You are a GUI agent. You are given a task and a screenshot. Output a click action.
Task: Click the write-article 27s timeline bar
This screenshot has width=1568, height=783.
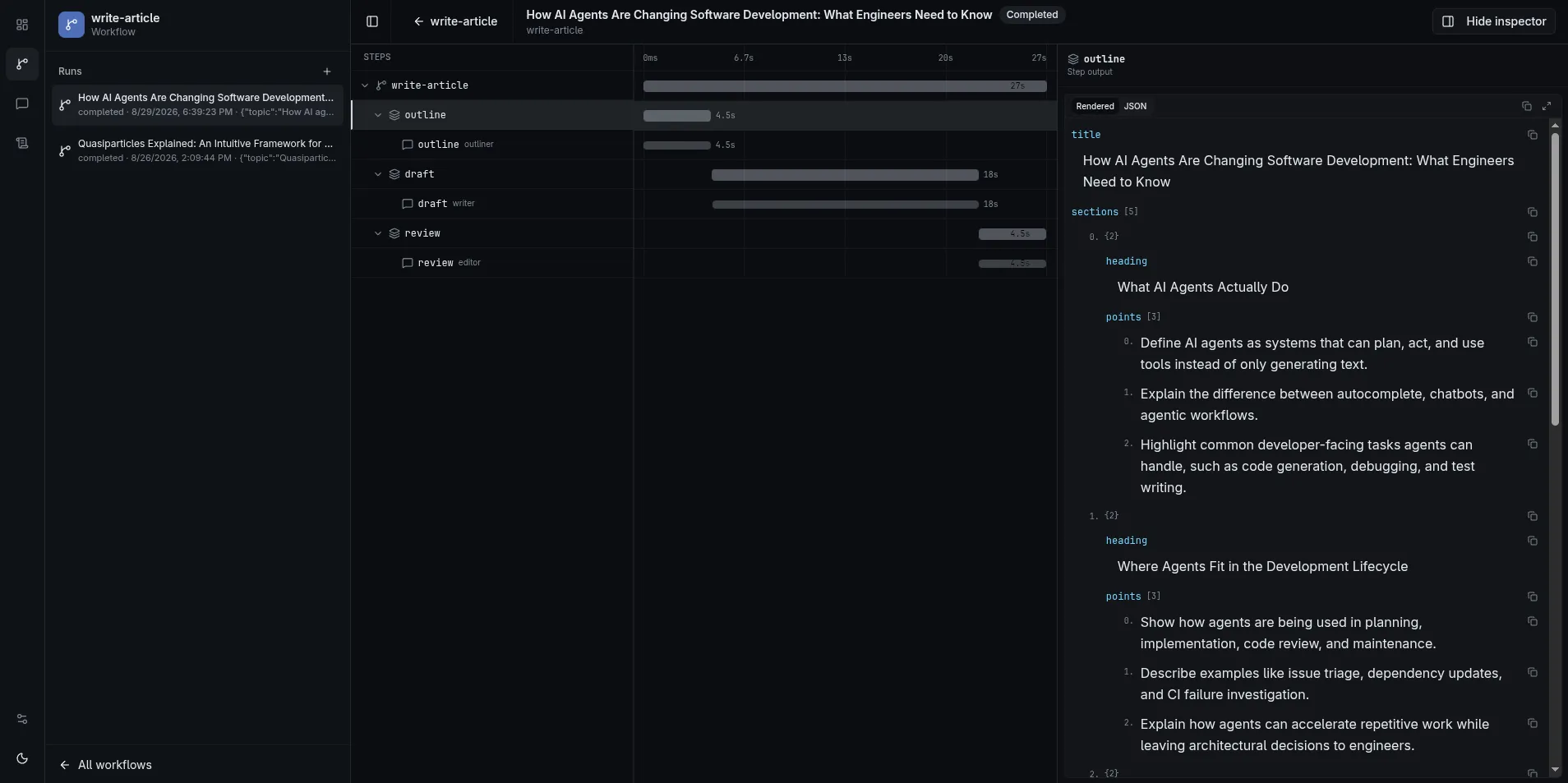(x=845, y=86)
